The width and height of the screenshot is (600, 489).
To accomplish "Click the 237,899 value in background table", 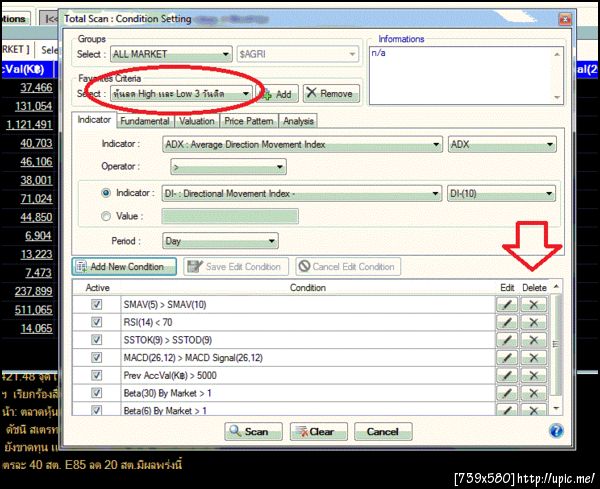I will 33,291.
